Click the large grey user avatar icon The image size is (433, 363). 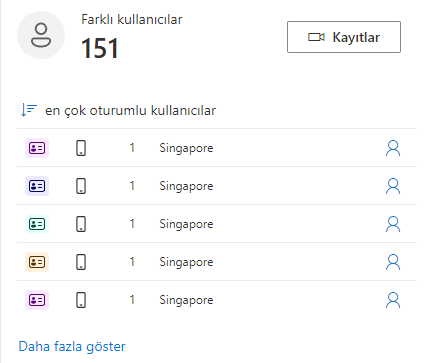point(41,35)
